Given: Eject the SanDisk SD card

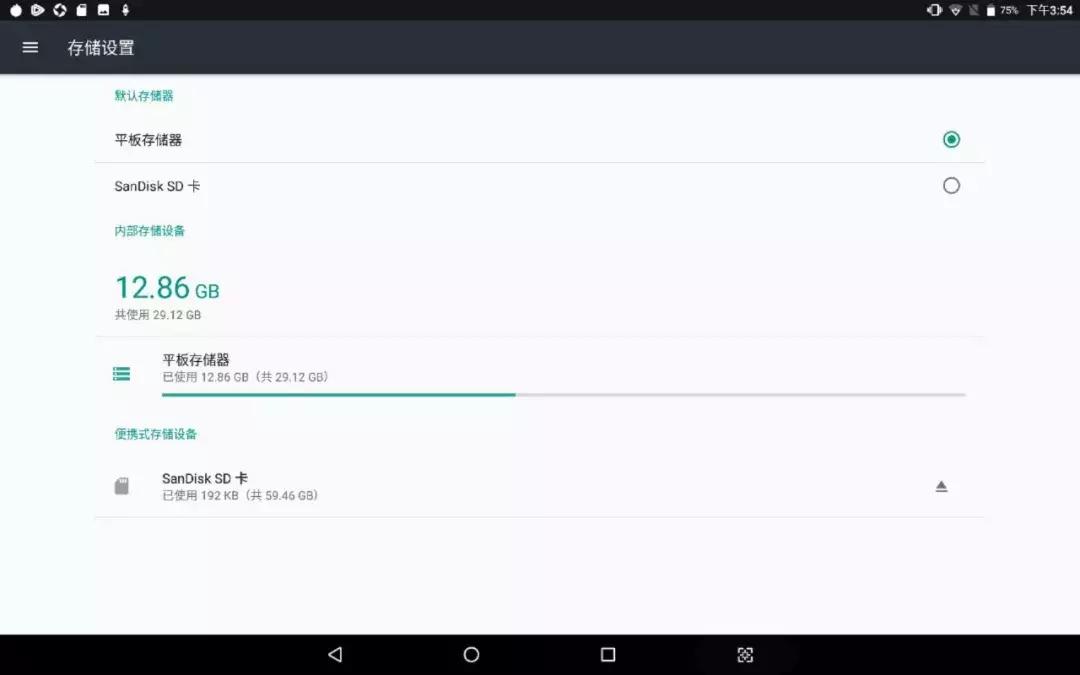Looking at the screenshot, I should point(942,486).
